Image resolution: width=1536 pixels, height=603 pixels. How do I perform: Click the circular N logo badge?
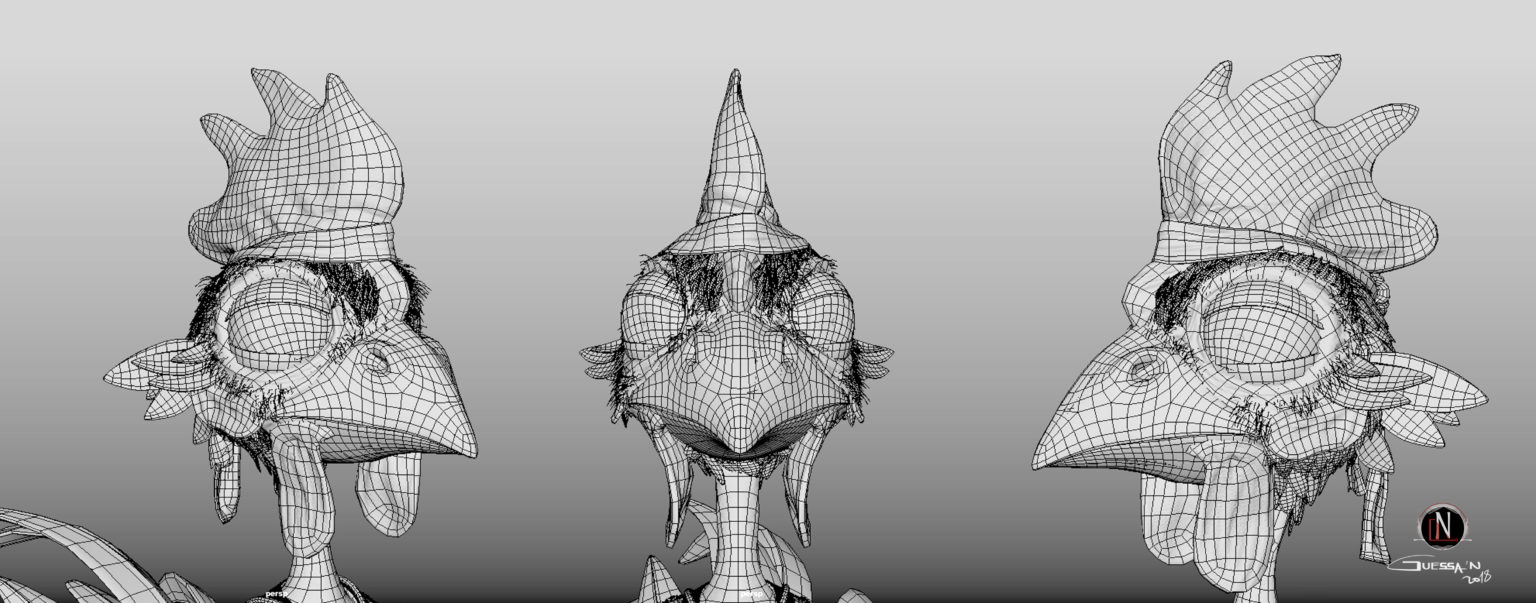pos(1442,524)
